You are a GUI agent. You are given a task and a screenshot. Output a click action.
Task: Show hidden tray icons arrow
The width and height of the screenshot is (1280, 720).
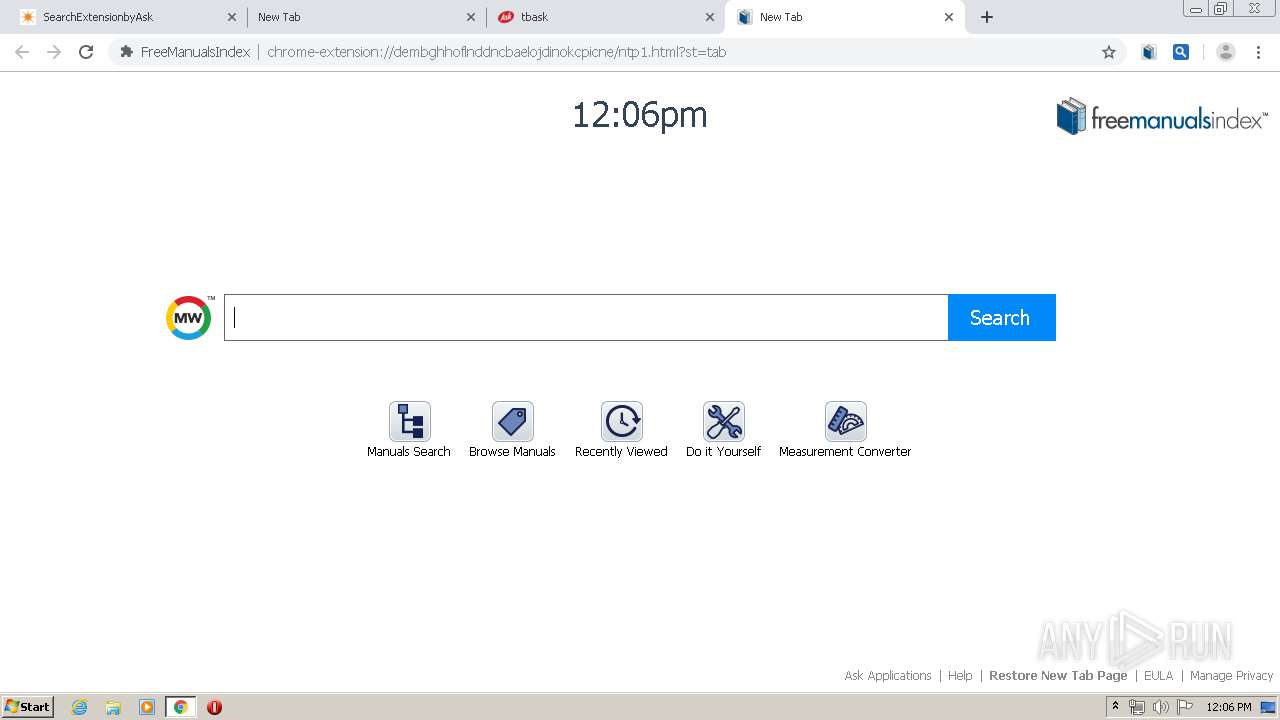(1115, 707)
